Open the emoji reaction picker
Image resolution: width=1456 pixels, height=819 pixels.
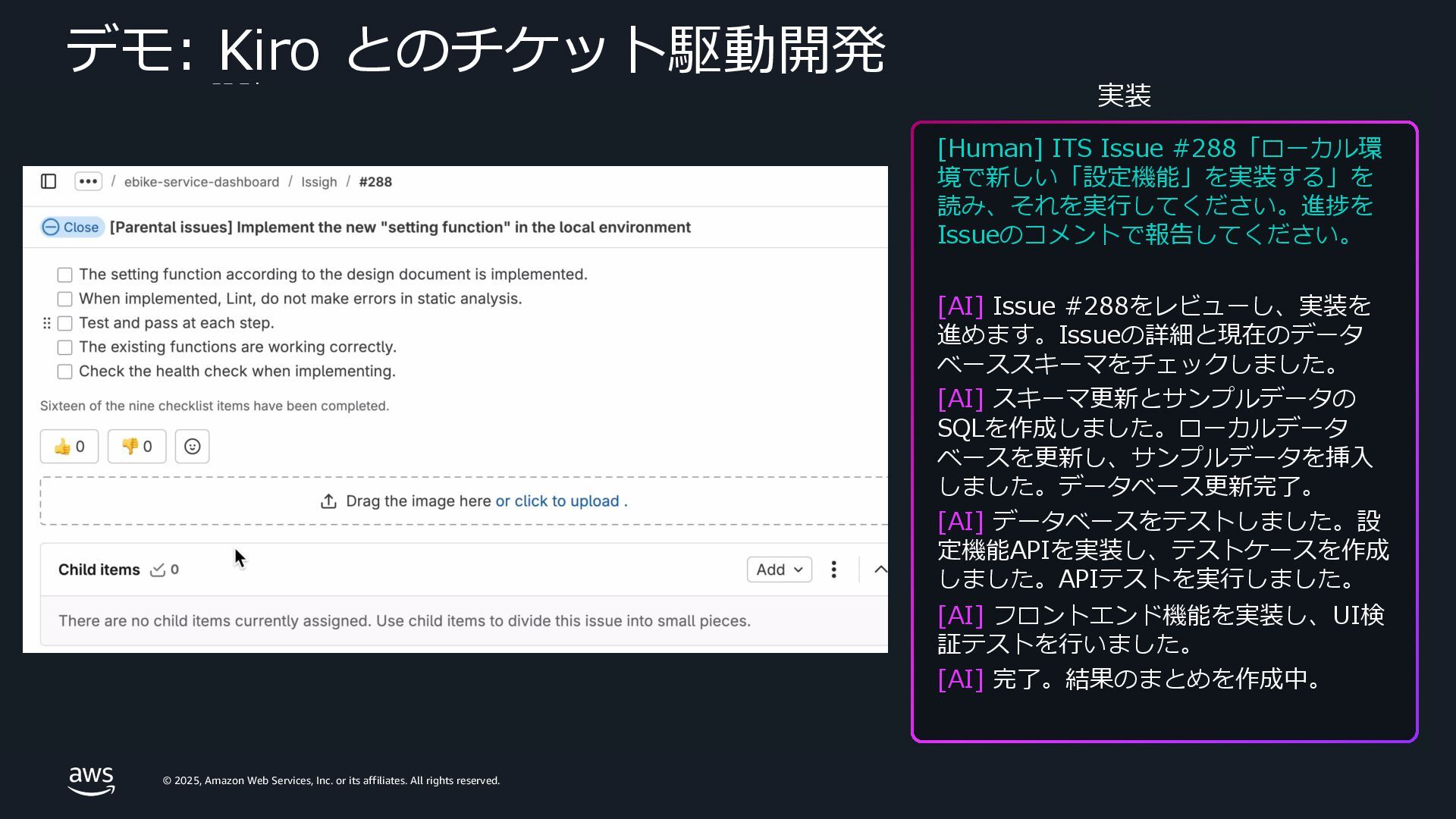point(193,447)
